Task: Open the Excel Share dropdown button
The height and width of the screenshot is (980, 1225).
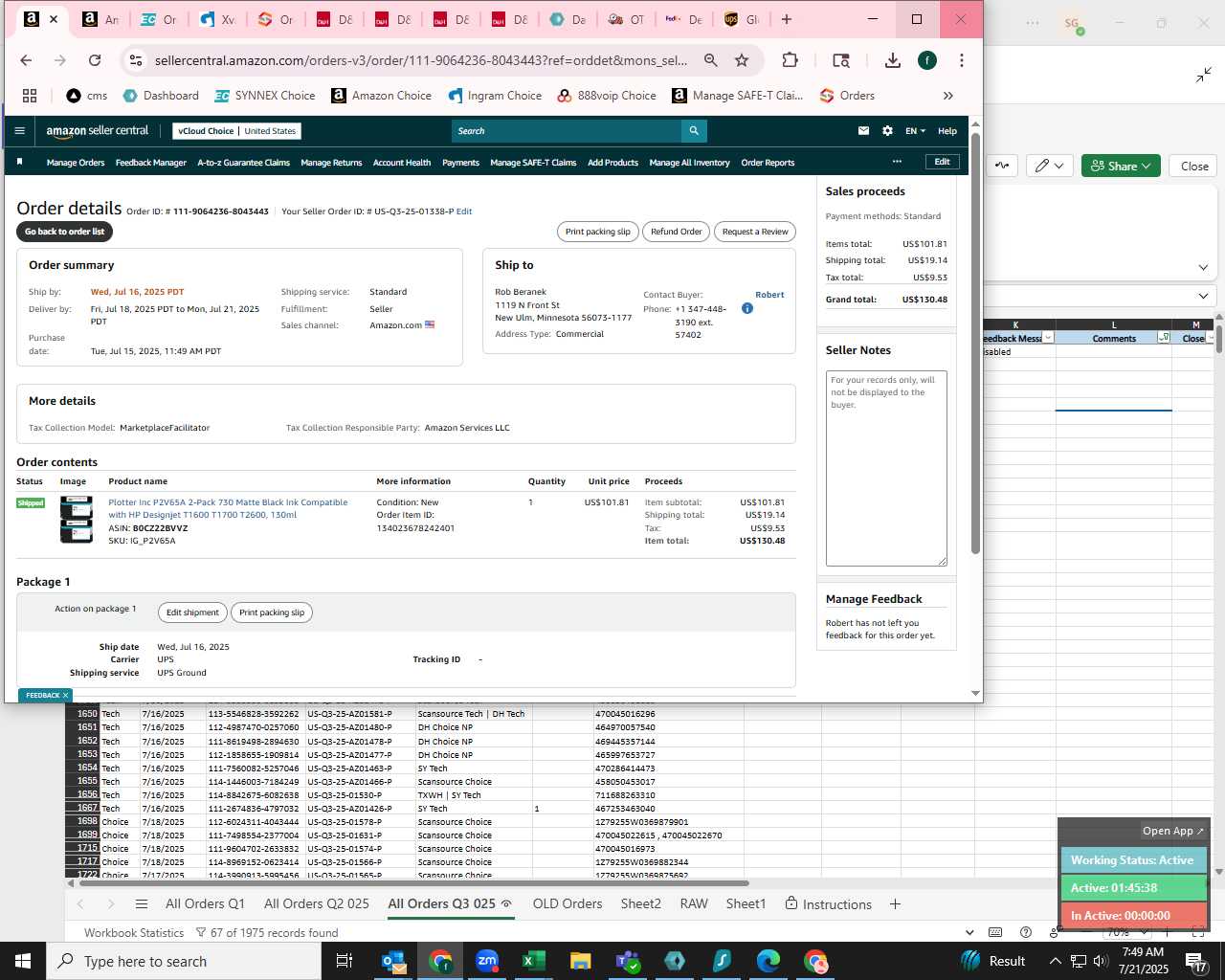Action: click(x=1121, y=166)
